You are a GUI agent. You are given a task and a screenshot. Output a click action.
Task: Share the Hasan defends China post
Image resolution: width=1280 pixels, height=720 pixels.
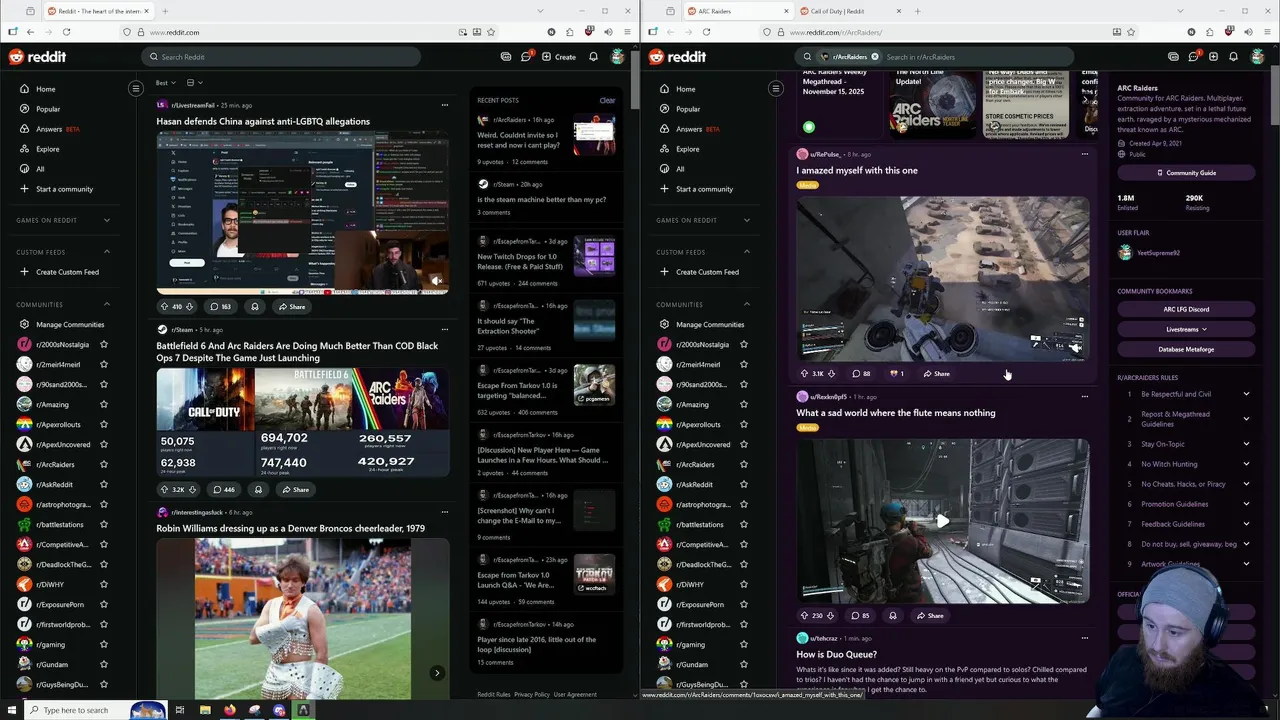point(292,307)
